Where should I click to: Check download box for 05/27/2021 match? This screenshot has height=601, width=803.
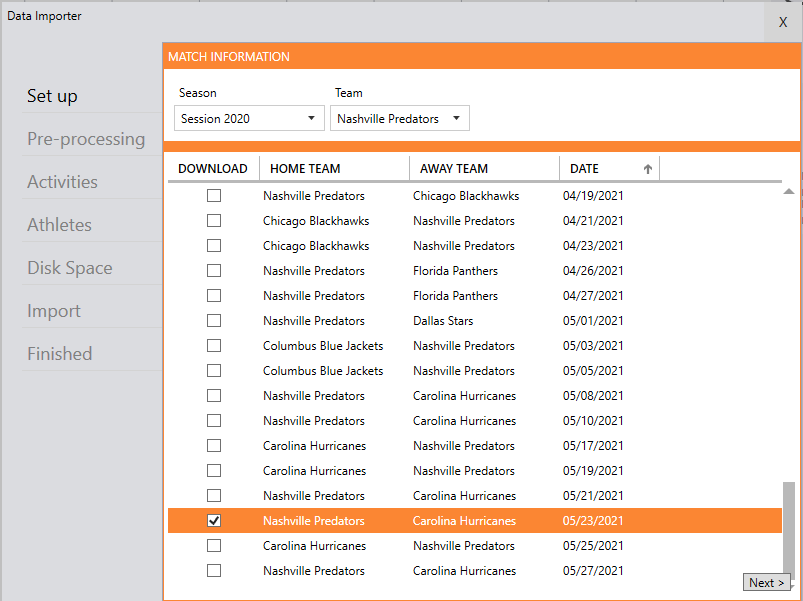[214, 570]
